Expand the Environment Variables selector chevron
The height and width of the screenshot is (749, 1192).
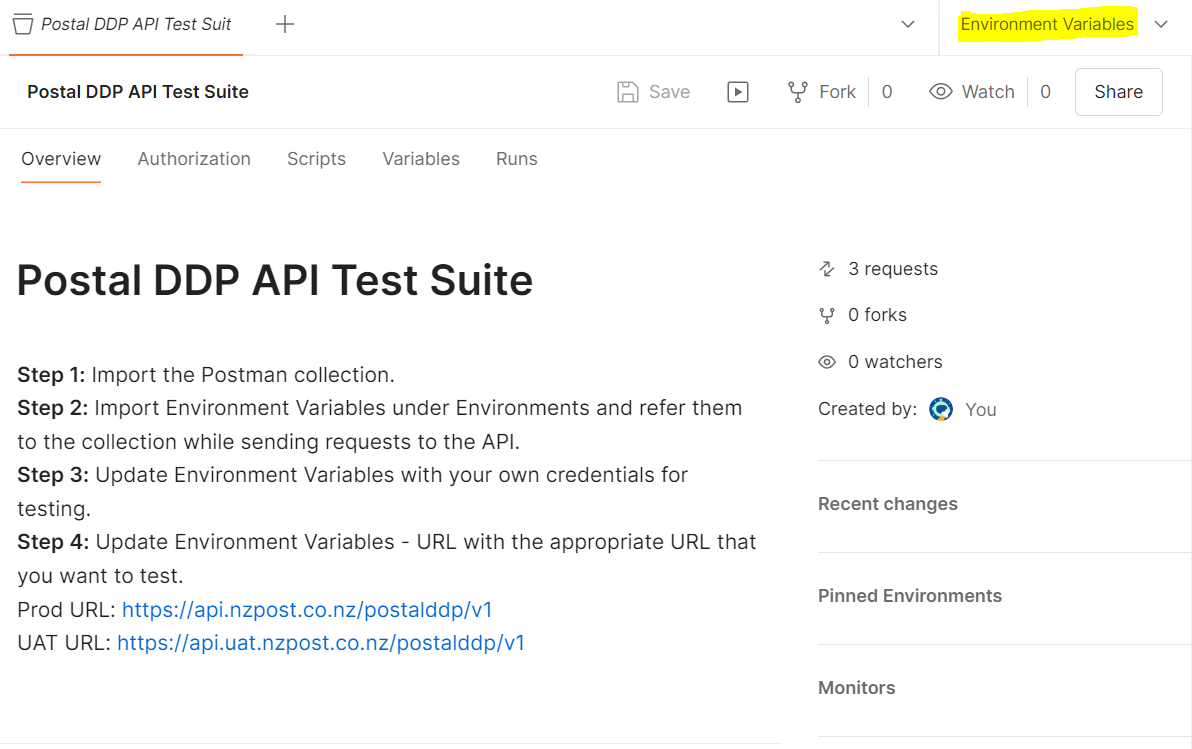[1161, 24]
